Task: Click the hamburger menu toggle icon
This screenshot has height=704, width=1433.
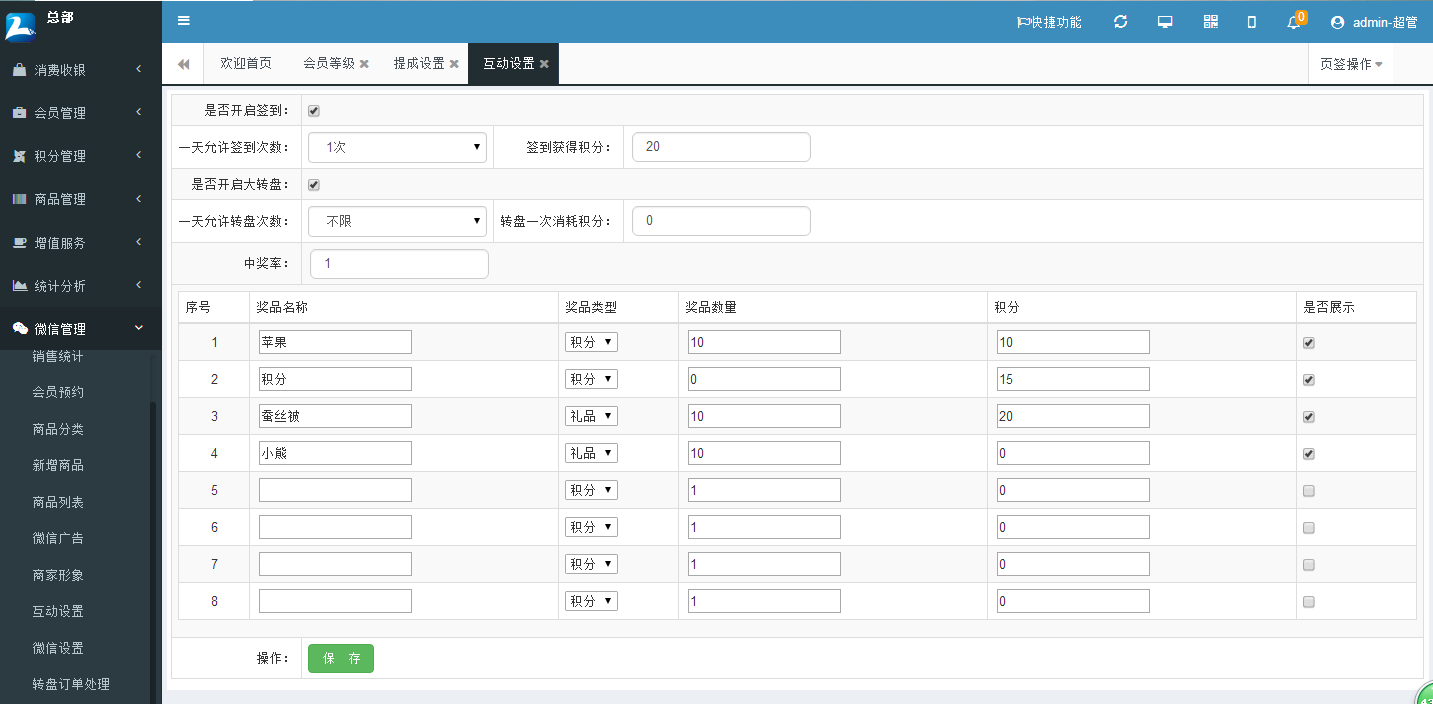Action: (x=183, y=21)
